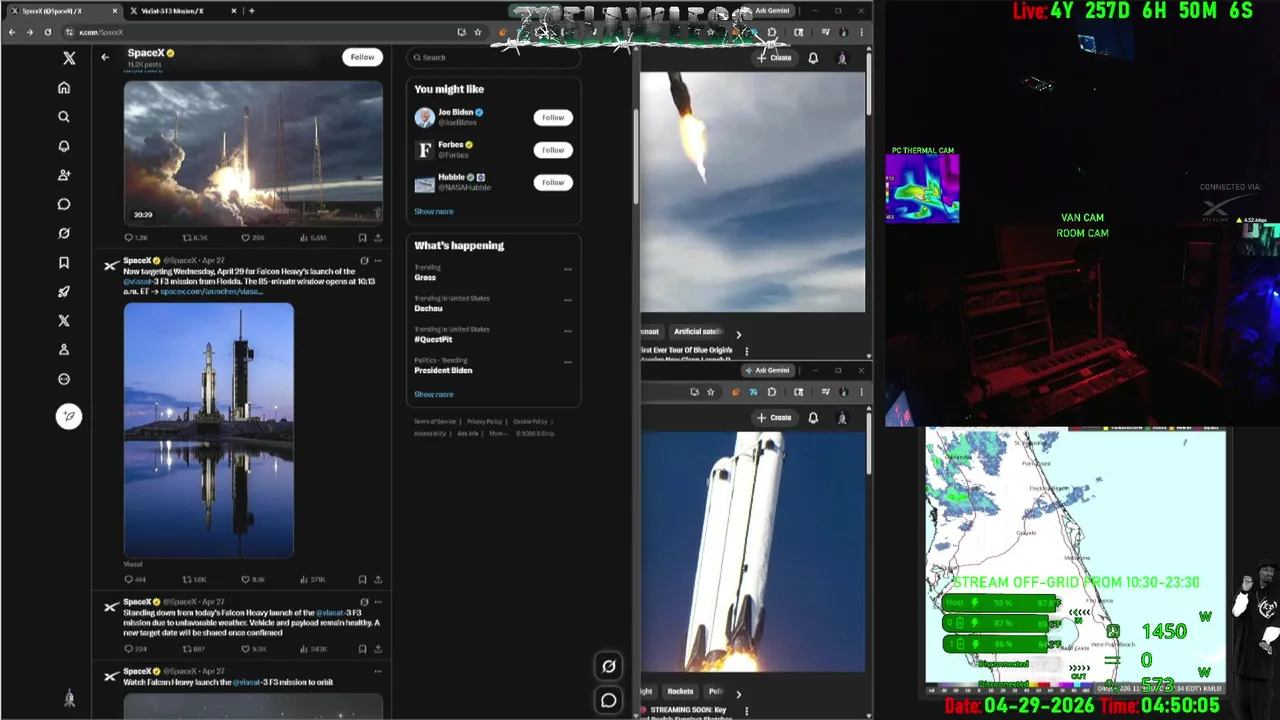Click the Privacy Policy footer link

[485, 422]
